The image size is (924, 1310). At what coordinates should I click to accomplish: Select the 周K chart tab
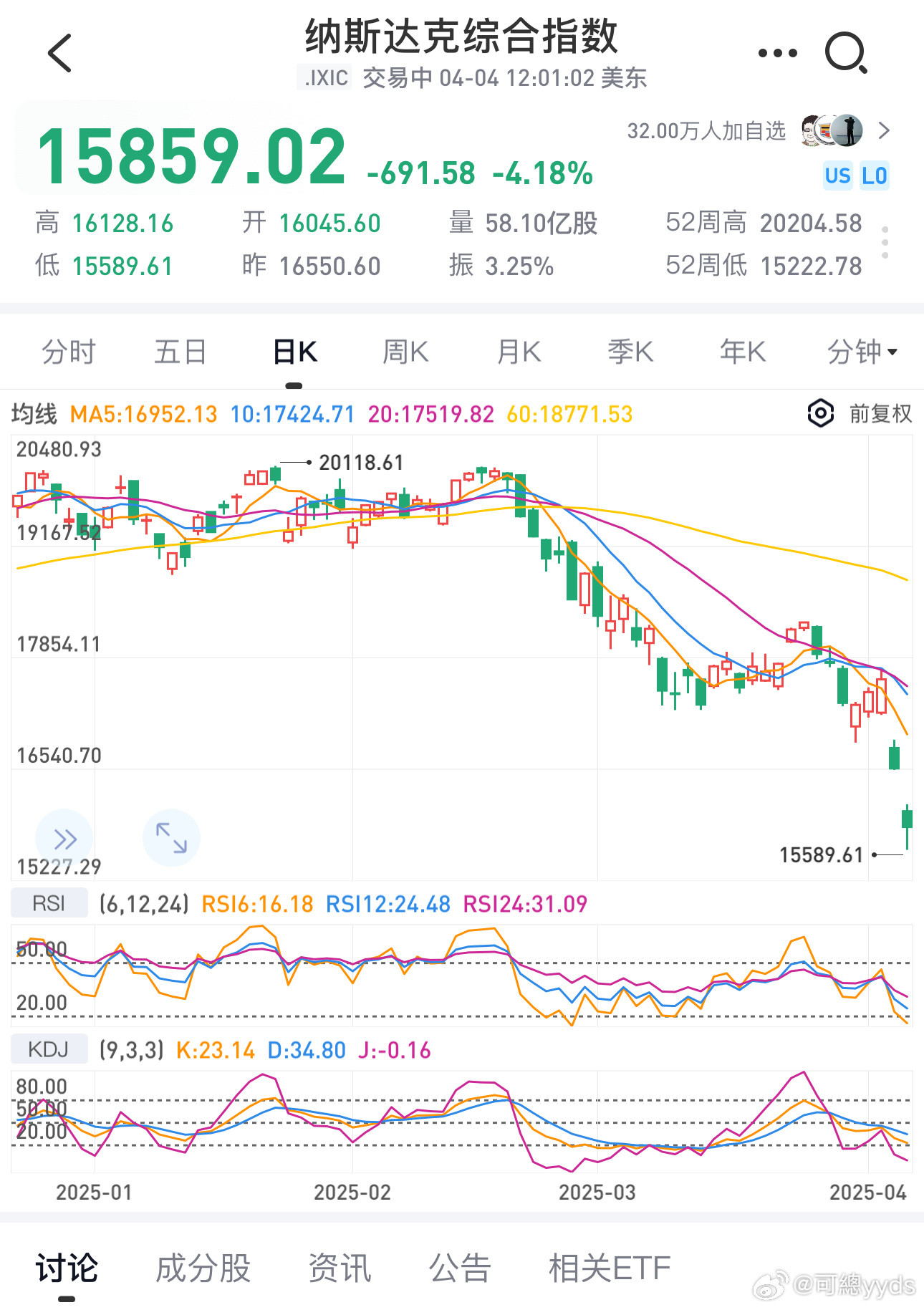[405, 352]
